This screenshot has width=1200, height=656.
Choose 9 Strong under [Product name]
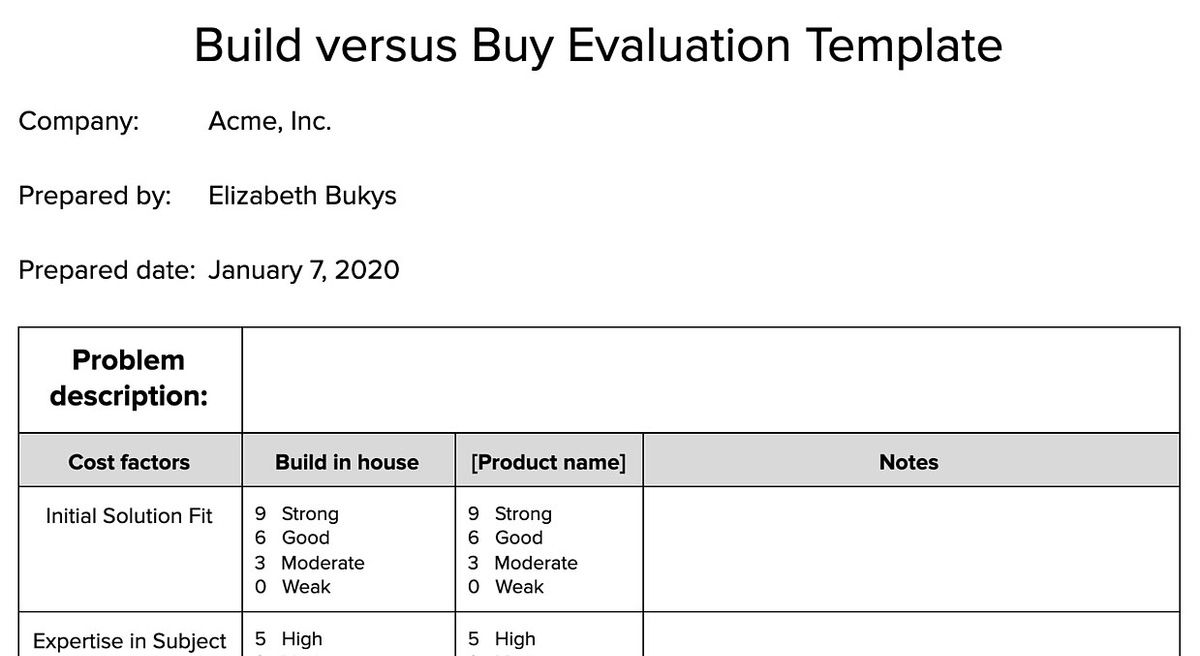pos(510,514)
